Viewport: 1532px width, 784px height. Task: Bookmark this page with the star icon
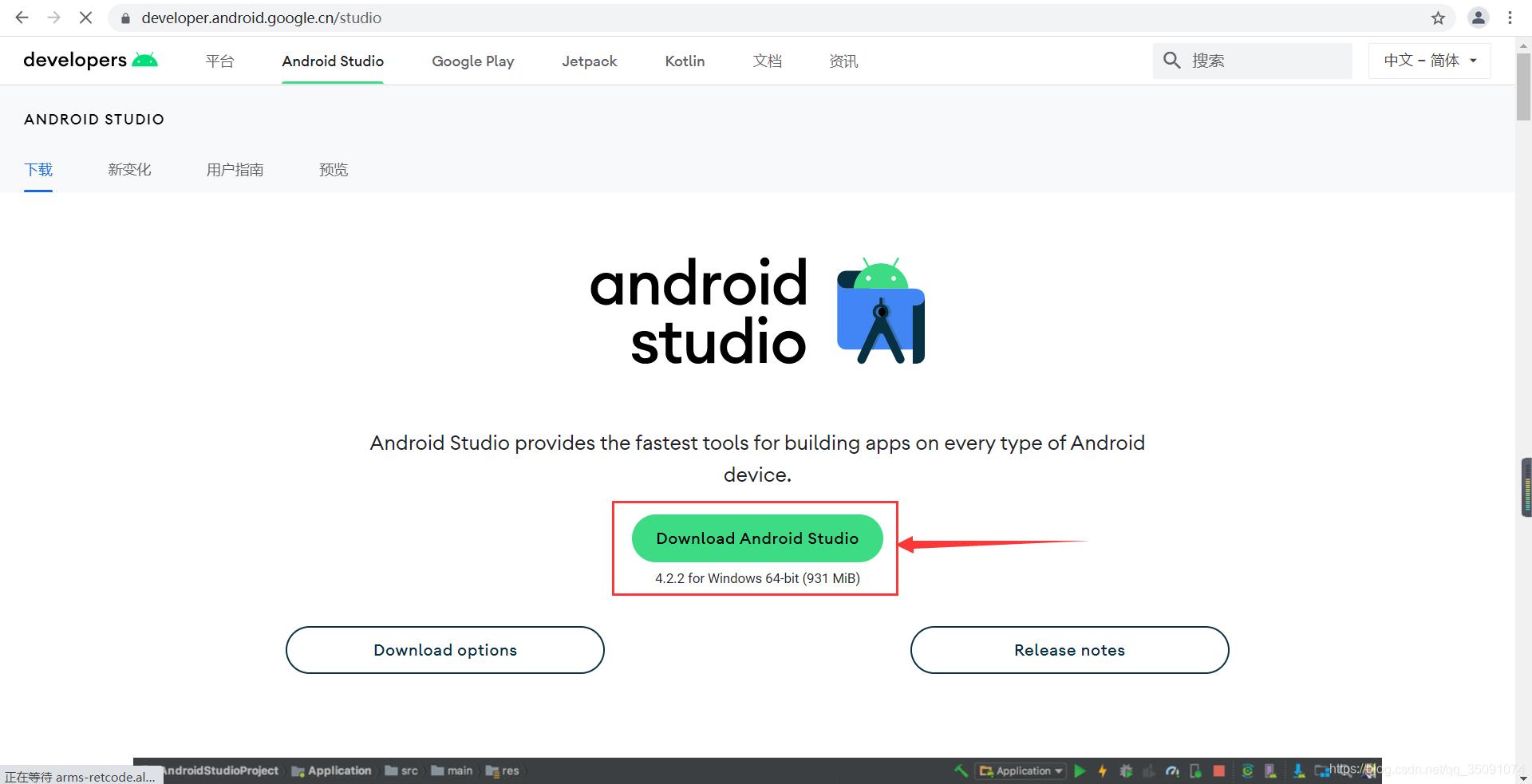point(1438,18)
